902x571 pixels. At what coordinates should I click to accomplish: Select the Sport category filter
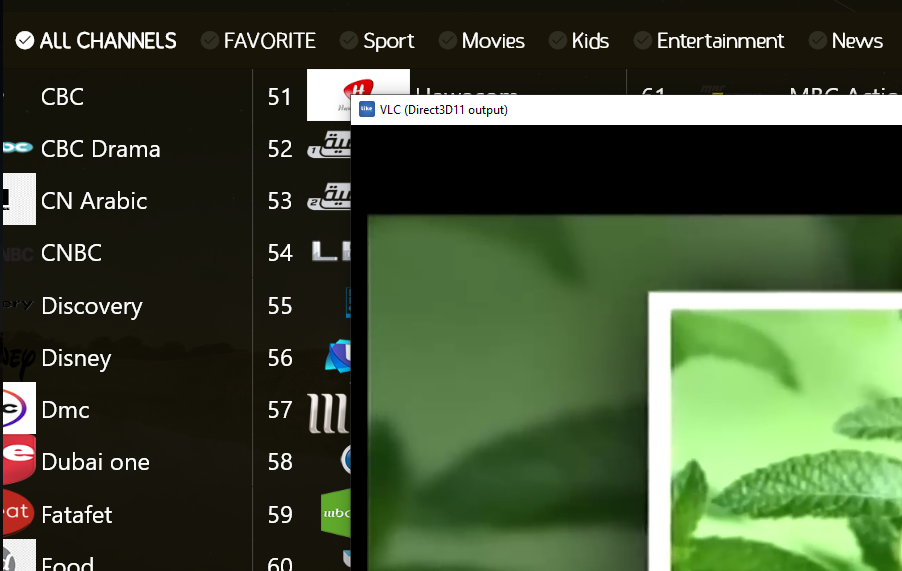pyautogui.click(x=377, y=41)
